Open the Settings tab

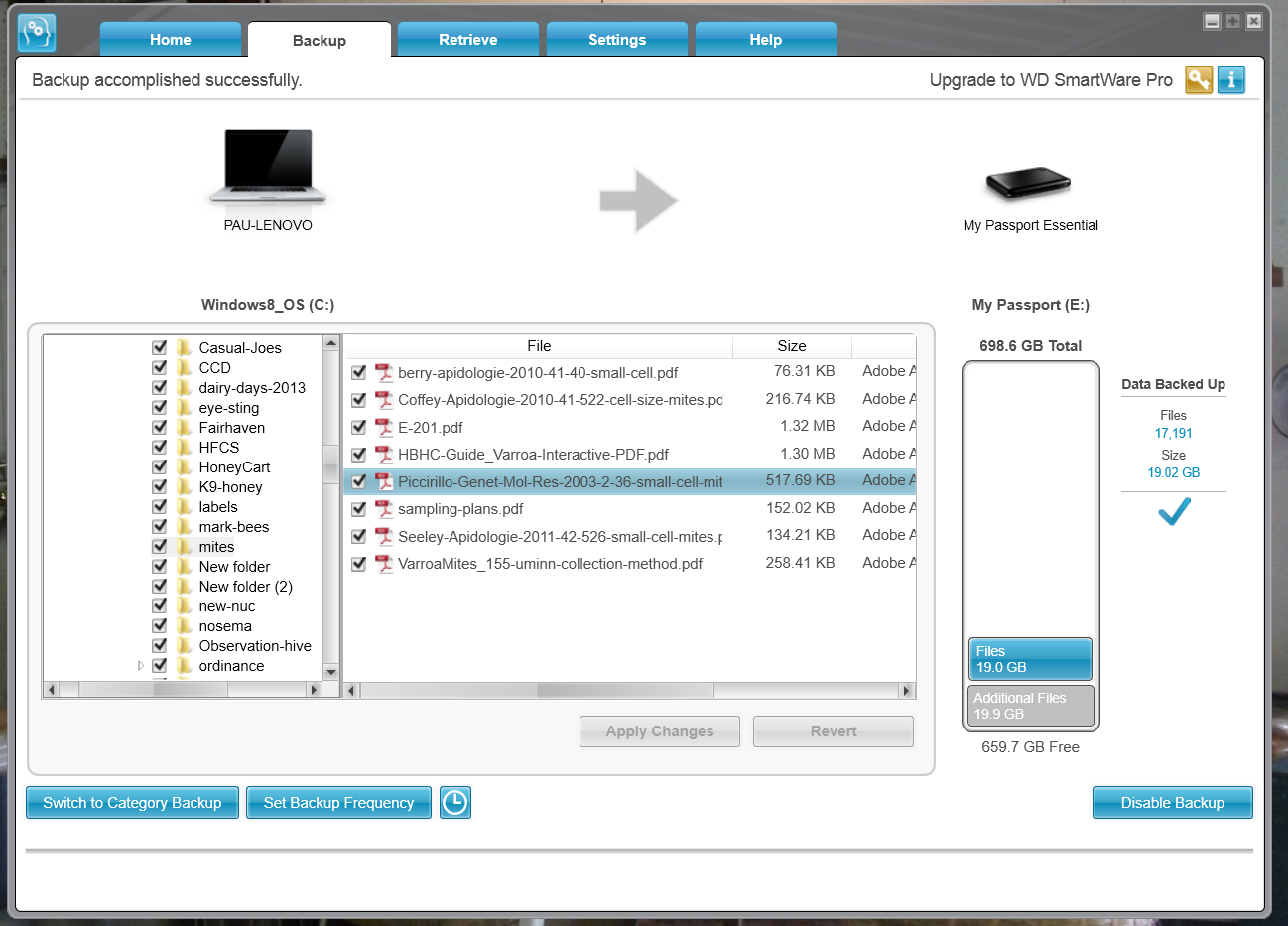pos(617,40)
